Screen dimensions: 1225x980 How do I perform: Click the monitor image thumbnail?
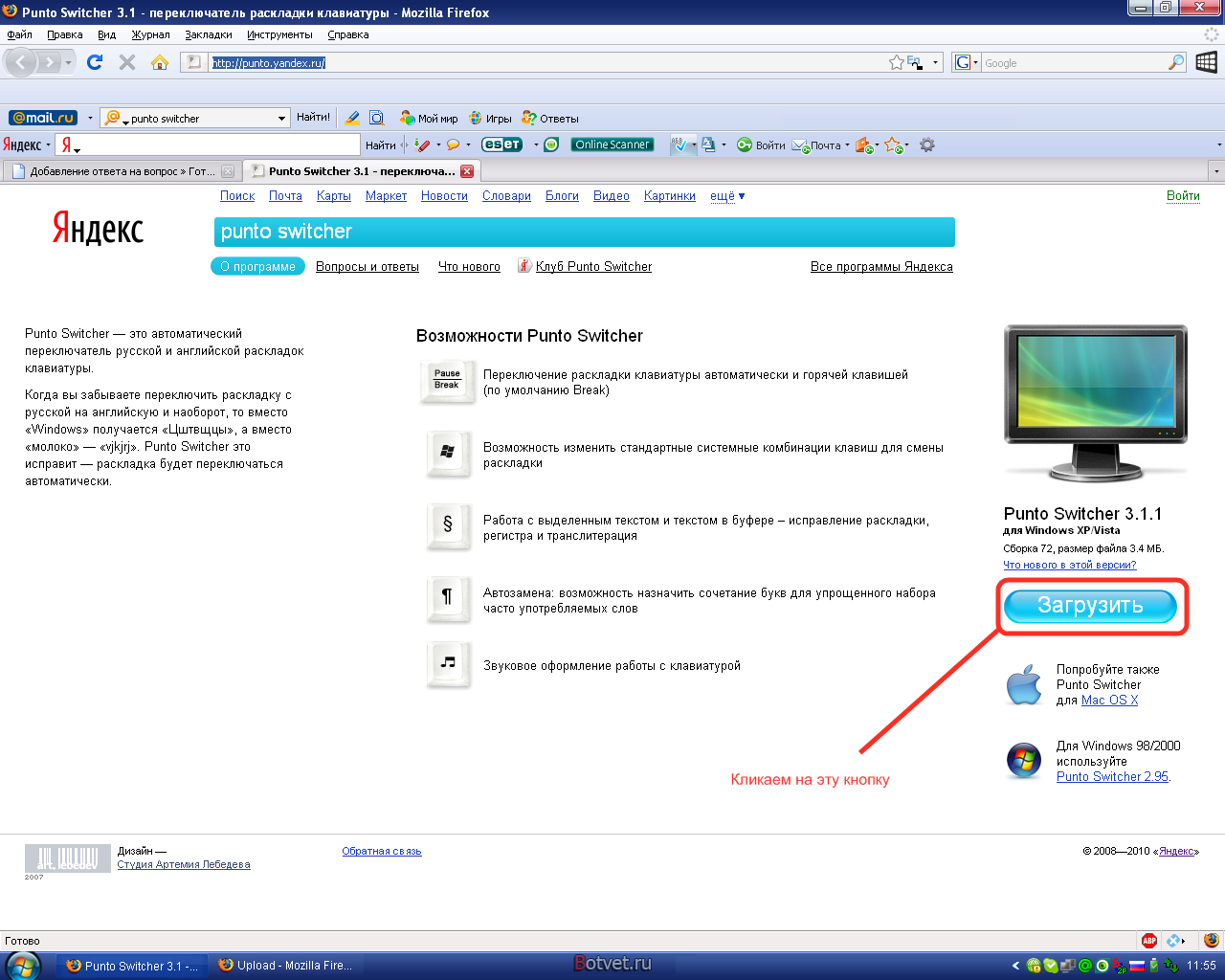click(1096, 402)
